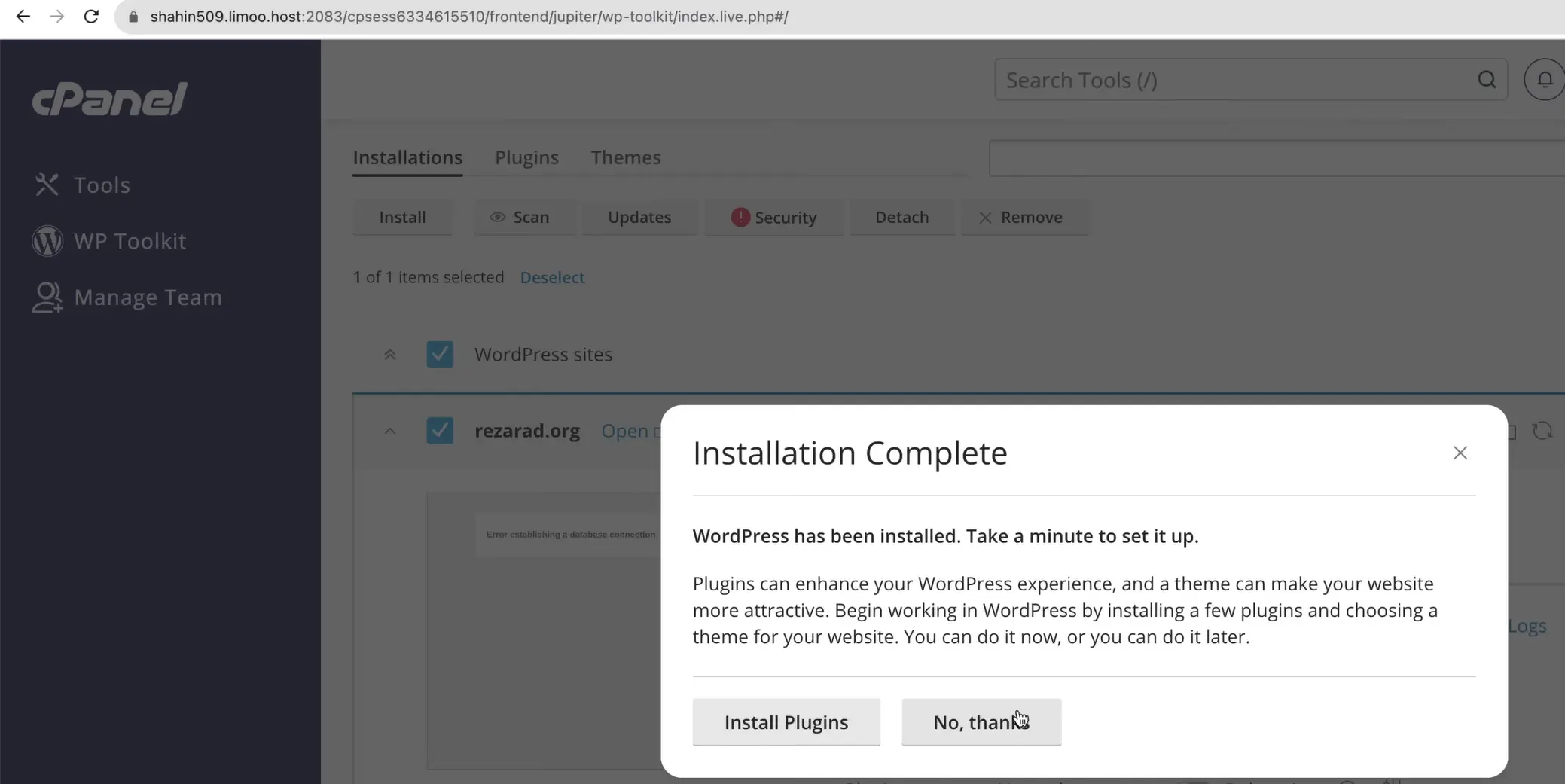Collapse the rezarad.org site details
The image size is (1565, 784).
pos(389,432)
